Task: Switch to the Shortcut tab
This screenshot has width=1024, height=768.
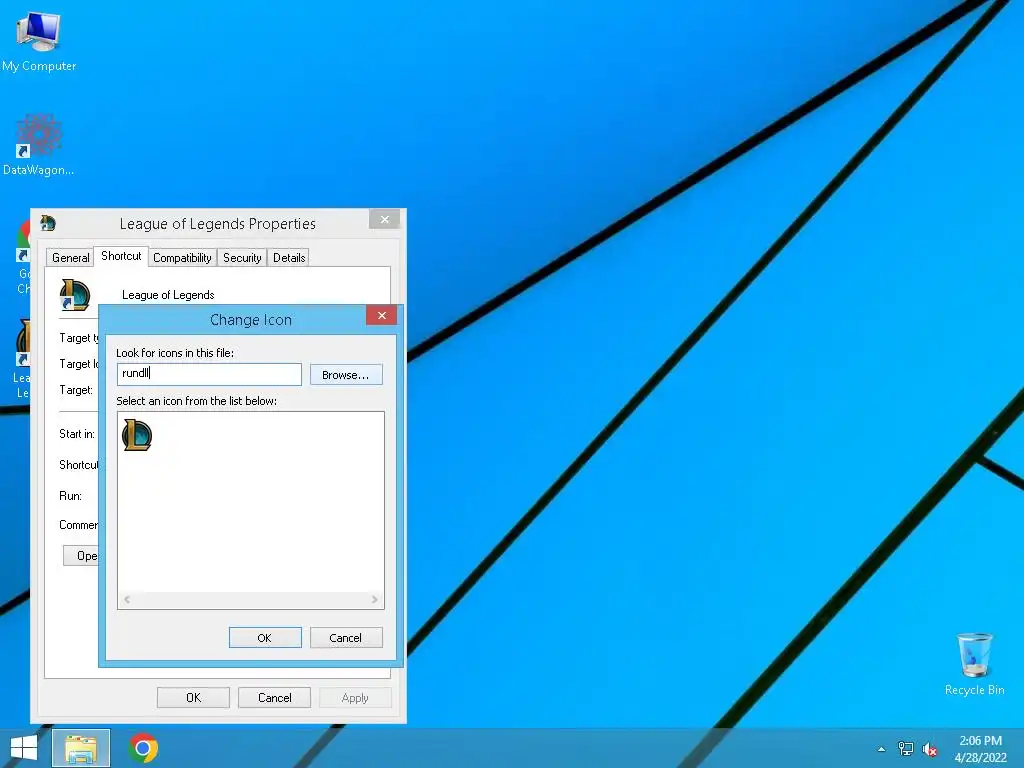Action: point(121,256)
